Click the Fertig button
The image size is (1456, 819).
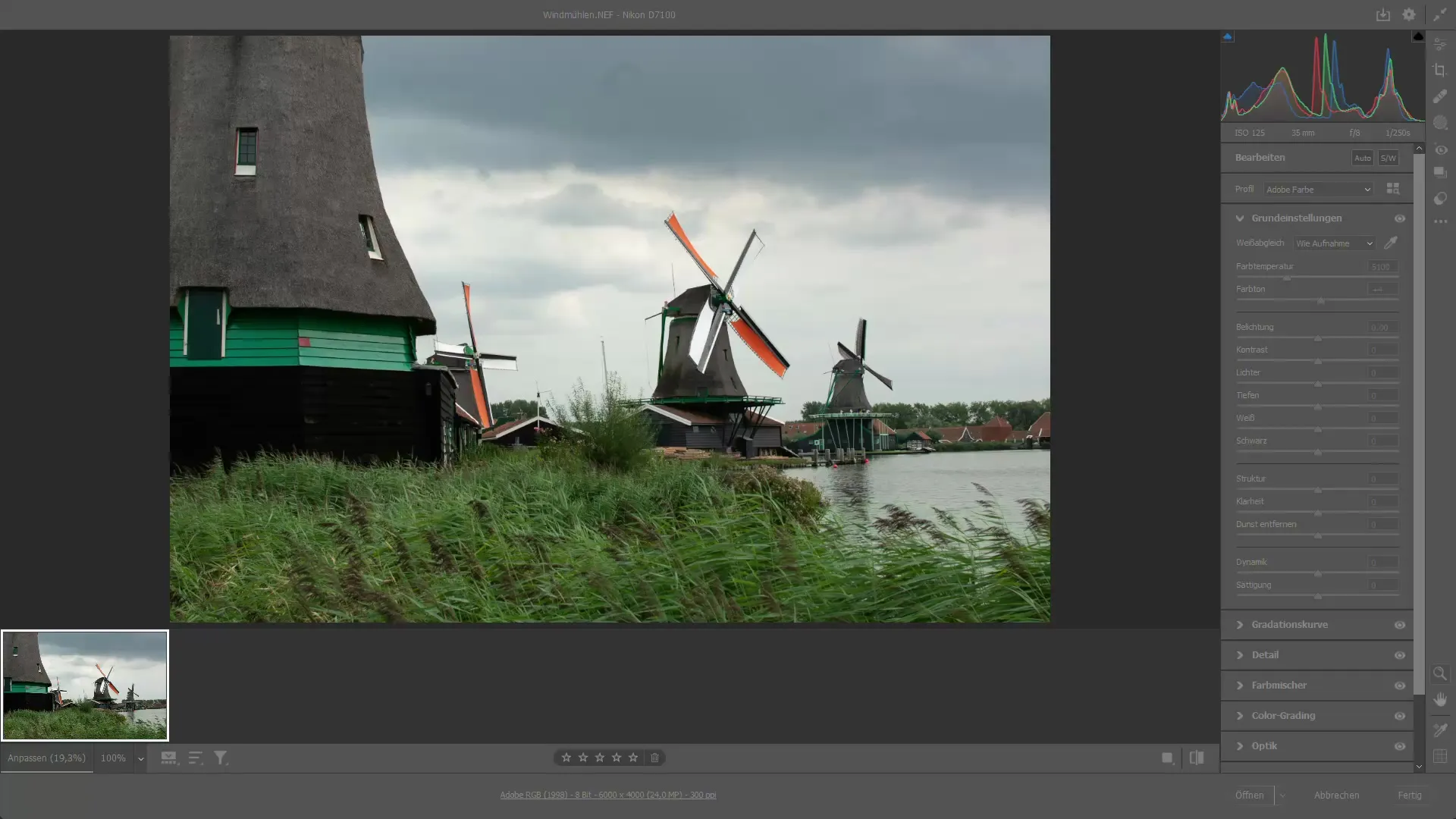point(1411,794)
